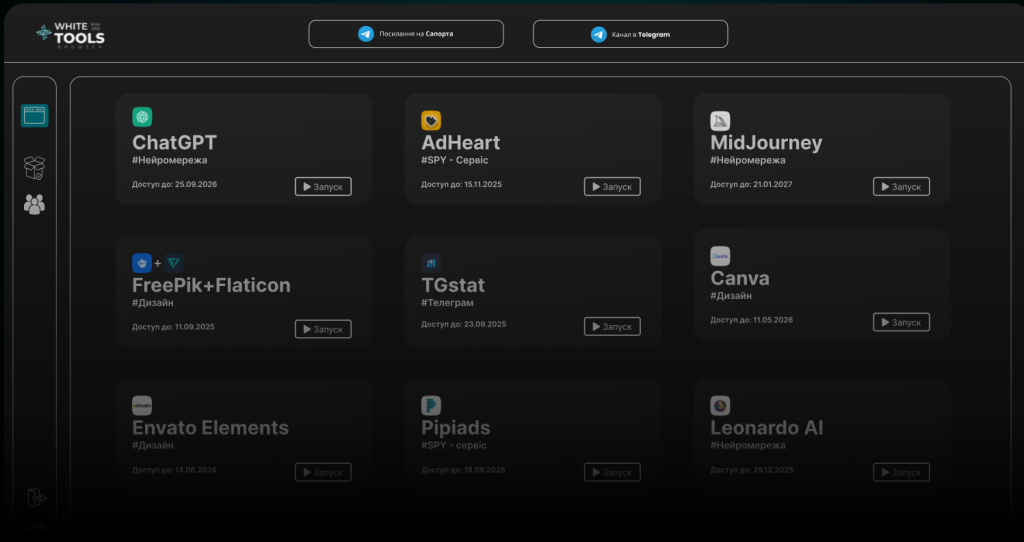This screenshot has width=1024, height=542.
Task: Click the #Телеграм tag under TGstat
Action: [447, 303]
